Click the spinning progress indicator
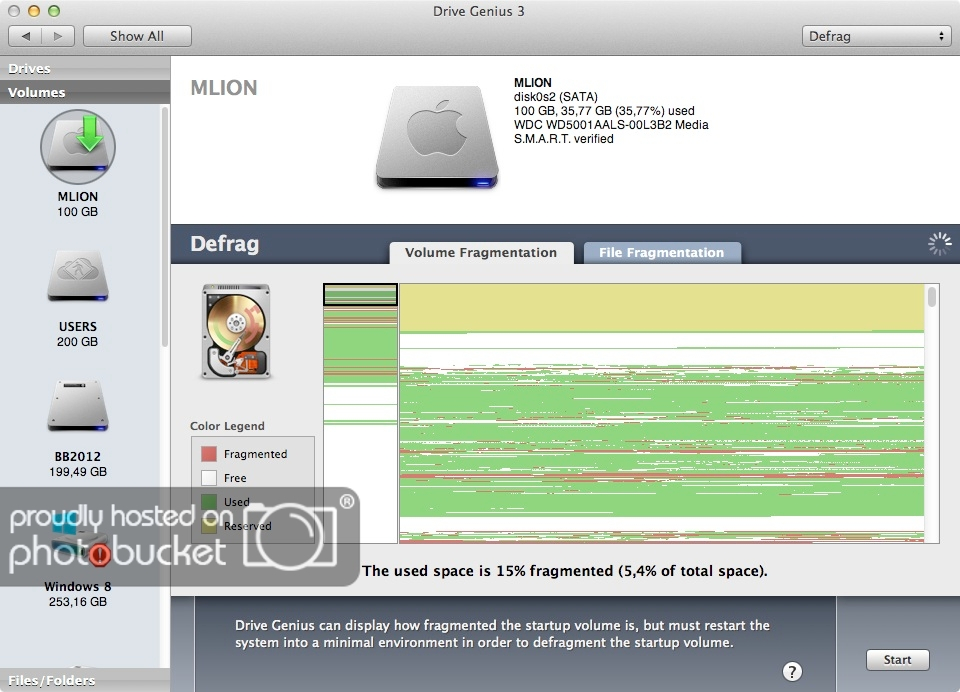 (x=939, y=244)
